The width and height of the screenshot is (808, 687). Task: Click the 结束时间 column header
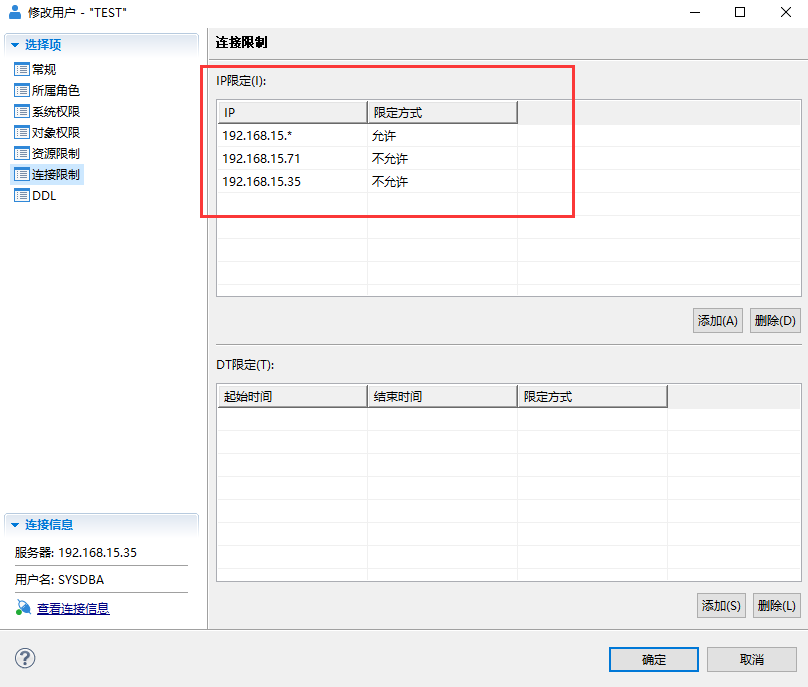click(x=442, y=396)
